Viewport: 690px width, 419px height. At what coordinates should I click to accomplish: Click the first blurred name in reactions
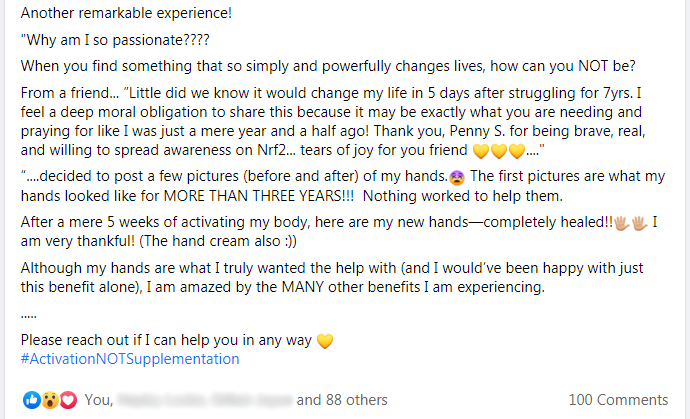[x=161, y=400]
